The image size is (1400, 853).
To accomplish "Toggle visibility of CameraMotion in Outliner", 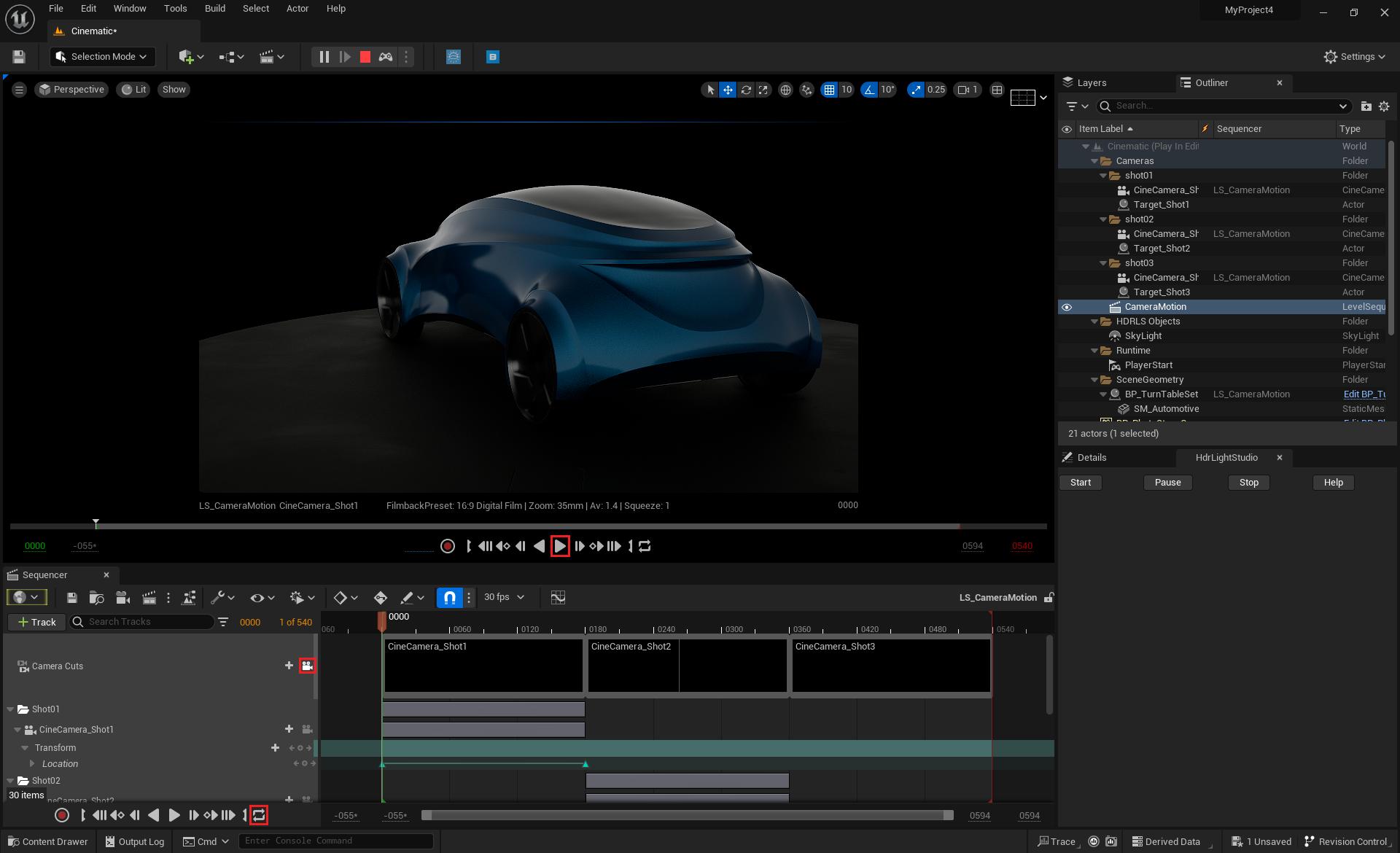I will point(1065,306).
